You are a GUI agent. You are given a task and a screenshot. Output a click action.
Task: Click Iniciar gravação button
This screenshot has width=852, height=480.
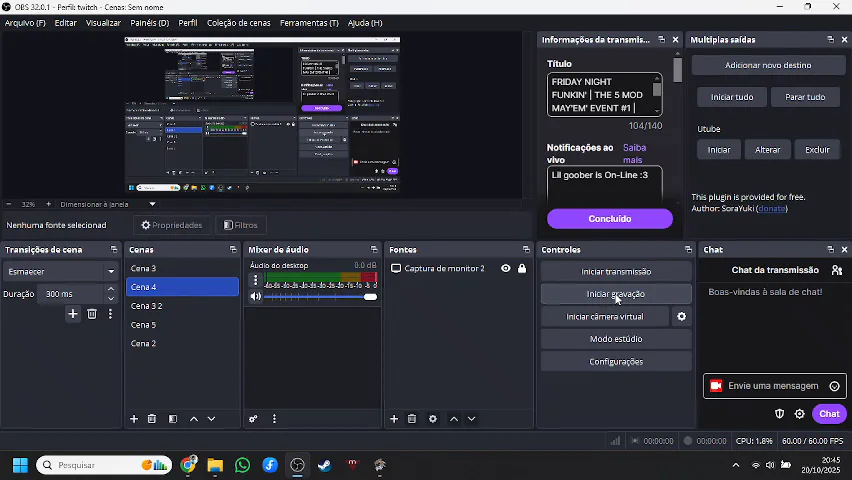click(616, 294)
